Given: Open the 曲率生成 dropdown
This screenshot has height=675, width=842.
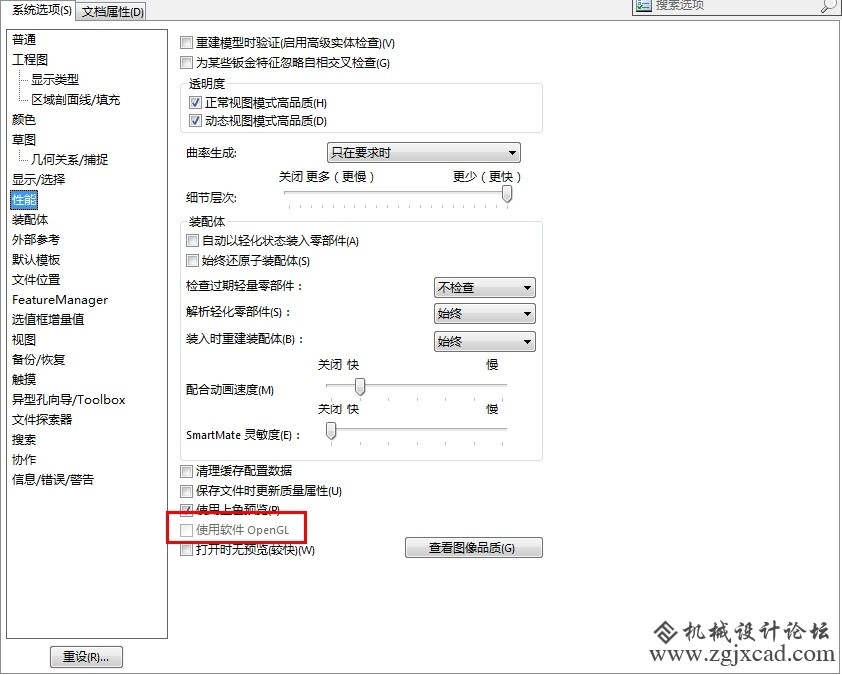Looking at the screenshot, I should [x=424, y=153].
